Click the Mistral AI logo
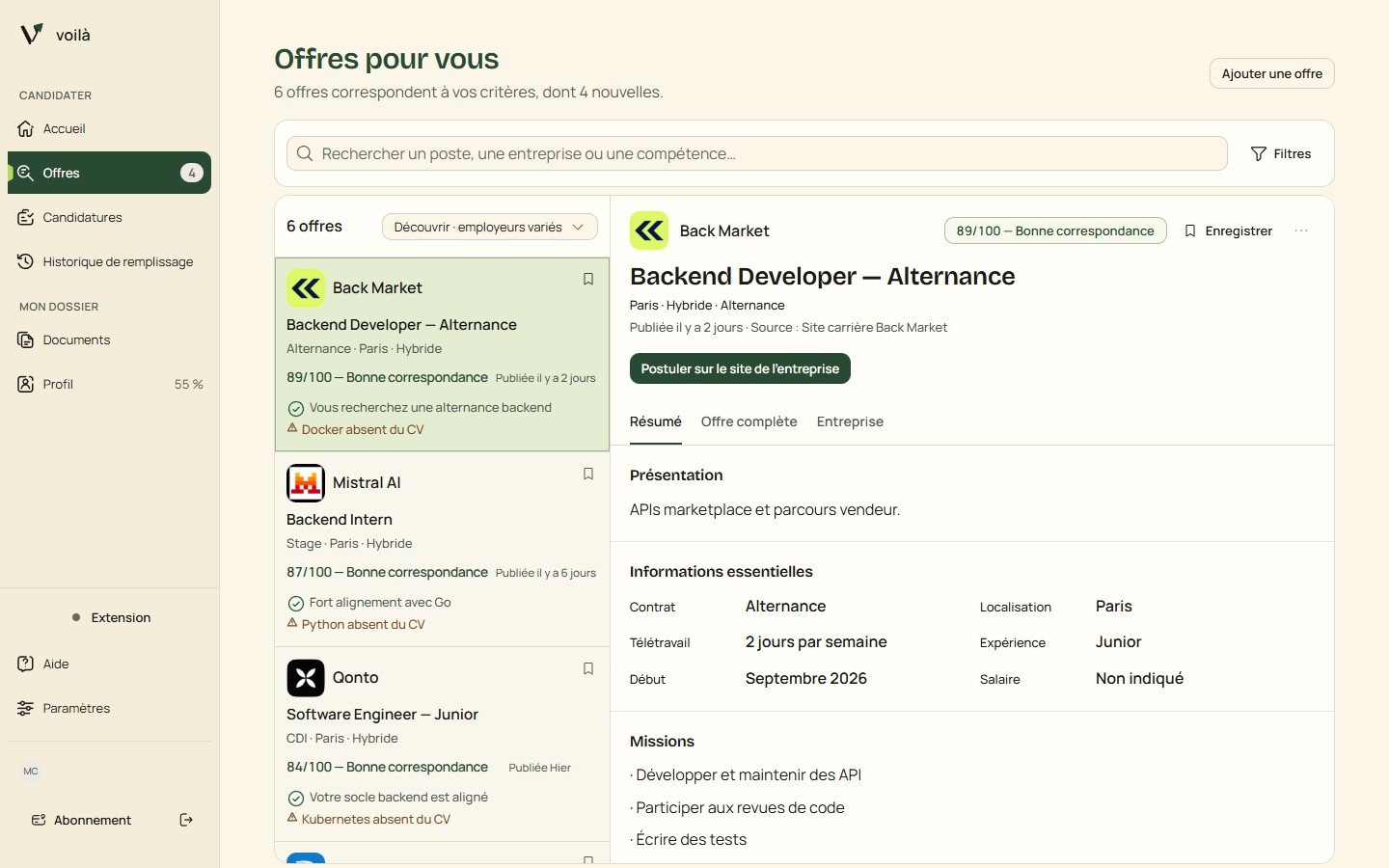Screen dimensions: 1389x868 point(306,483)
